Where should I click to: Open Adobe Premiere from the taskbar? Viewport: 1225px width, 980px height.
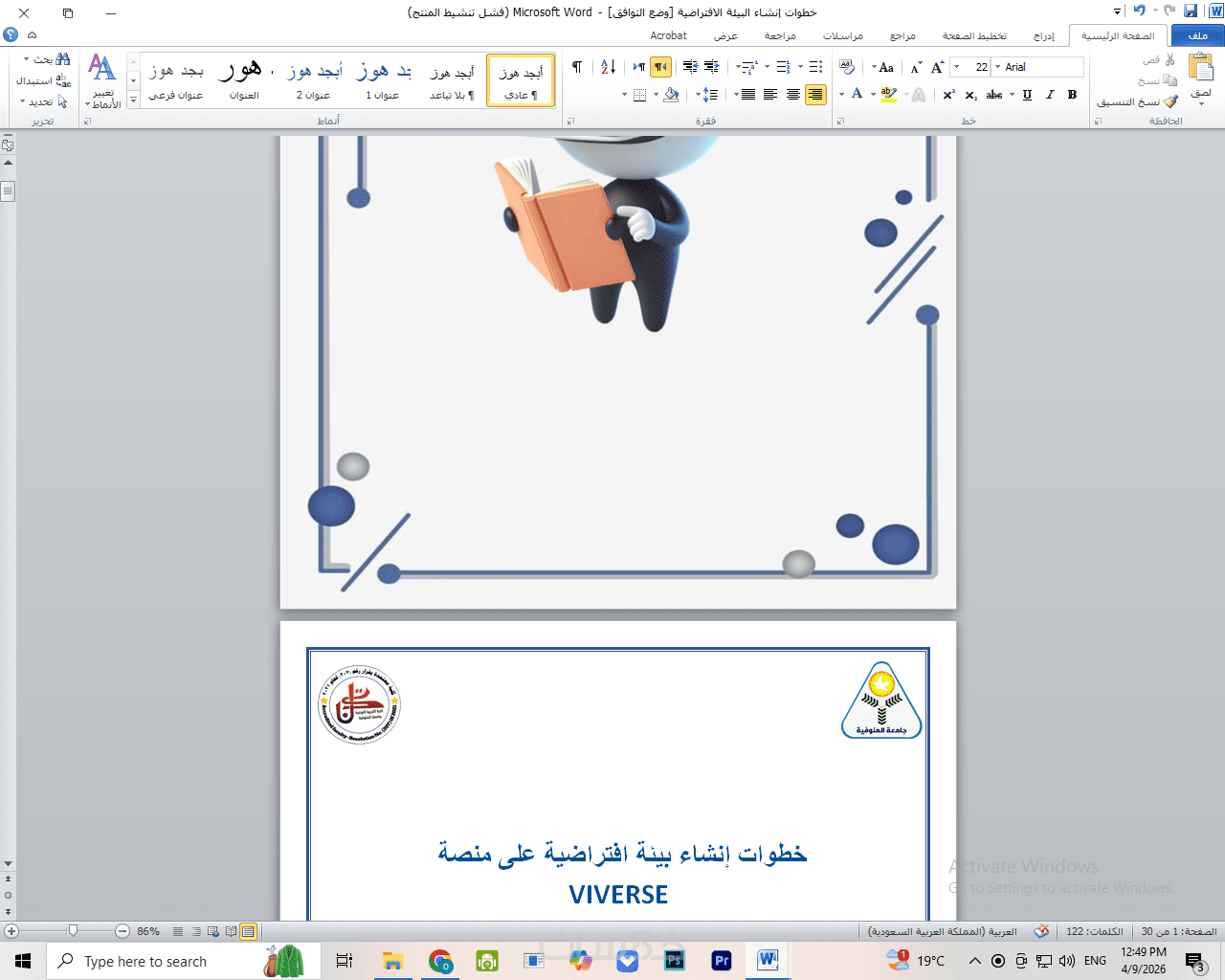(x=722, y=961)
